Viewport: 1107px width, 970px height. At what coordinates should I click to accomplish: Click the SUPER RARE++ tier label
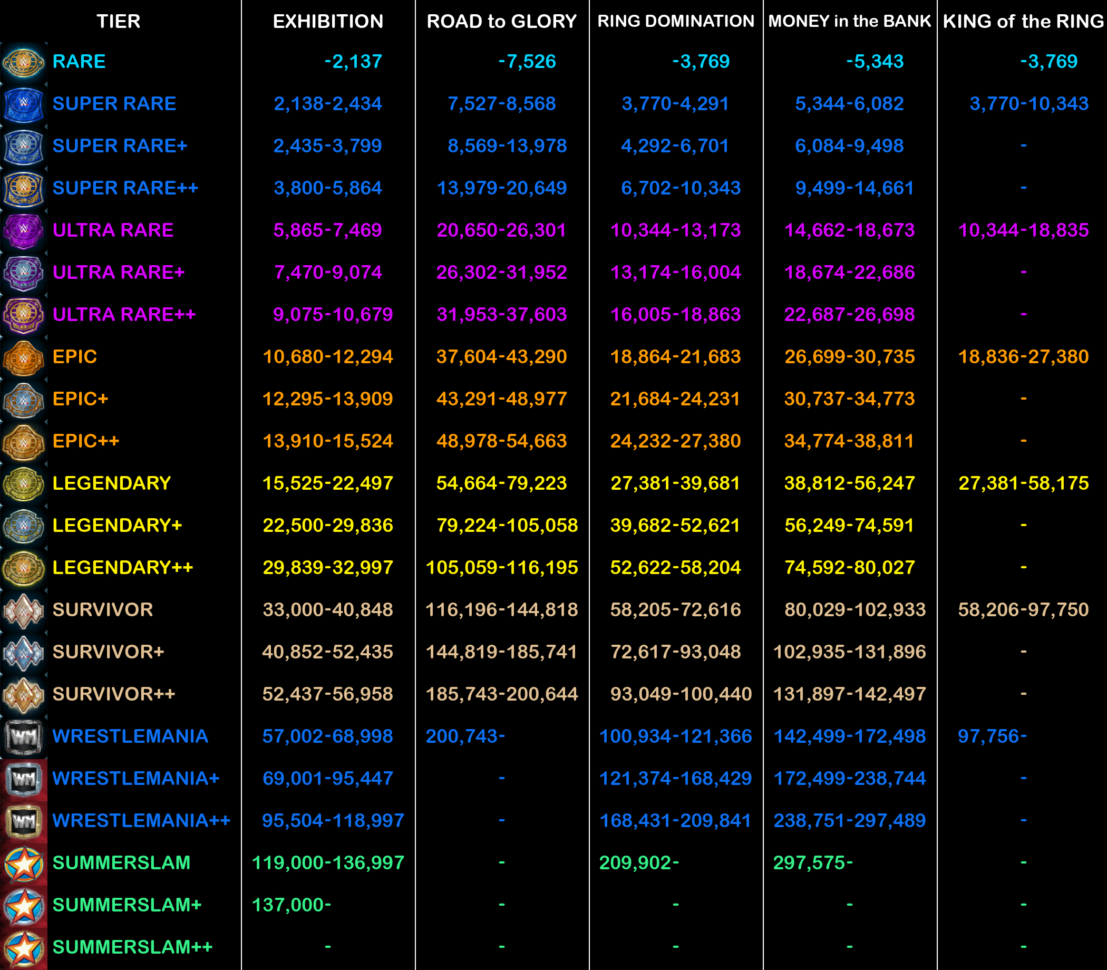tap(126, 188)
